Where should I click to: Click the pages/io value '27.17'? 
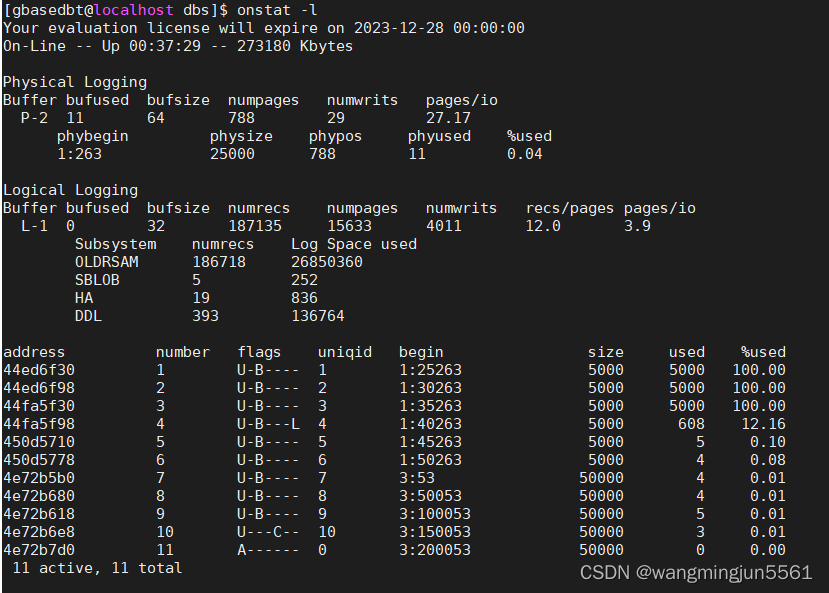(x=448, y=118)
